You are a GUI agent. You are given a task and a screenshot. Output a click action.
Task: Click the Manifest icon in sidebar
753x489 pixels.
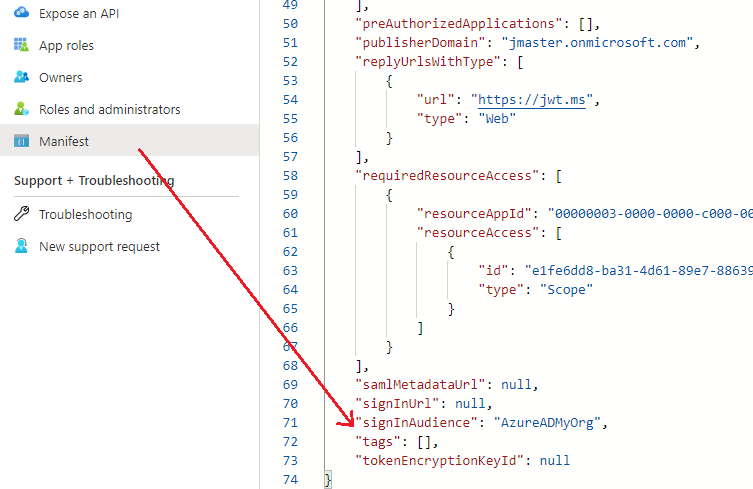21,141
